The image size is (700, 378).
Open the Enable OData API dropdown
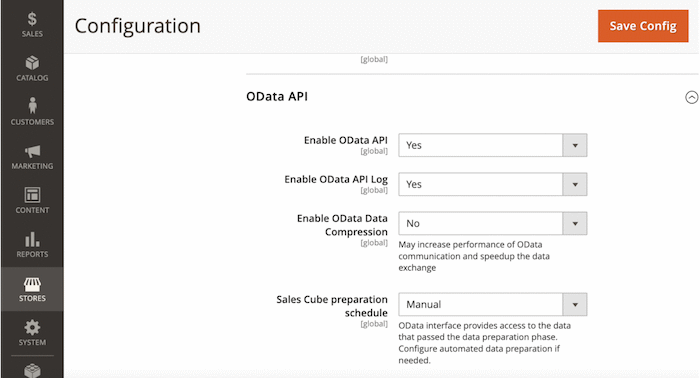coord(492,145)
